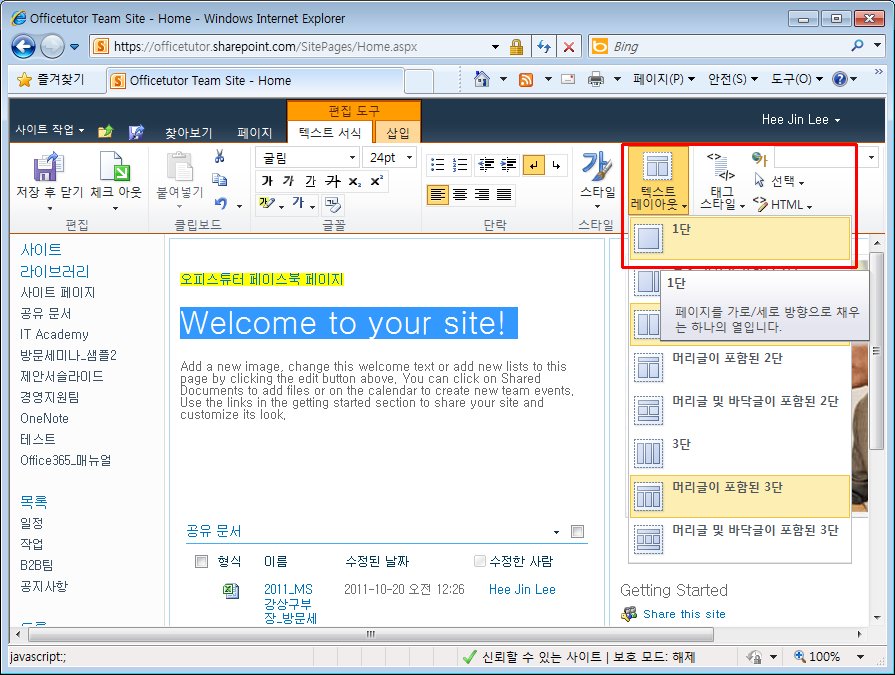The image size is (895, 675).
Task: Clear text formatting in the 글꼴 group
Action: click(x=333, y=204)
